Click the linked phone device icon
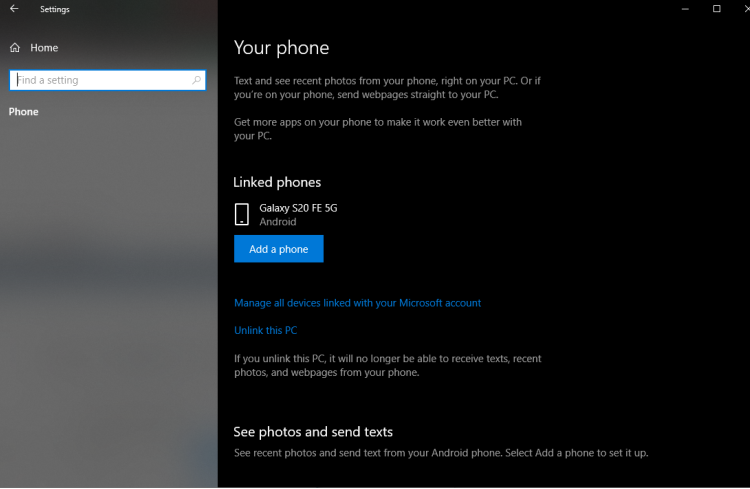 [x=241, y=214]
